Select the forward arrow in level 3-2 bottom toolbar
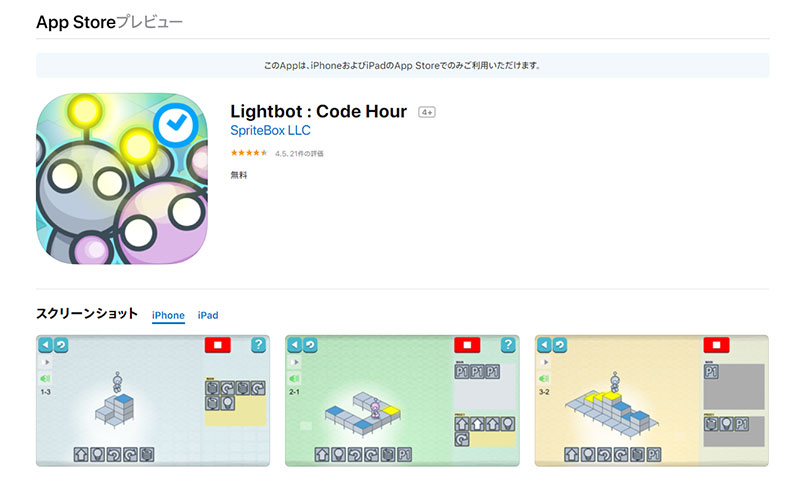This screenshot has height=484, width=800. [x=572, y=454]
